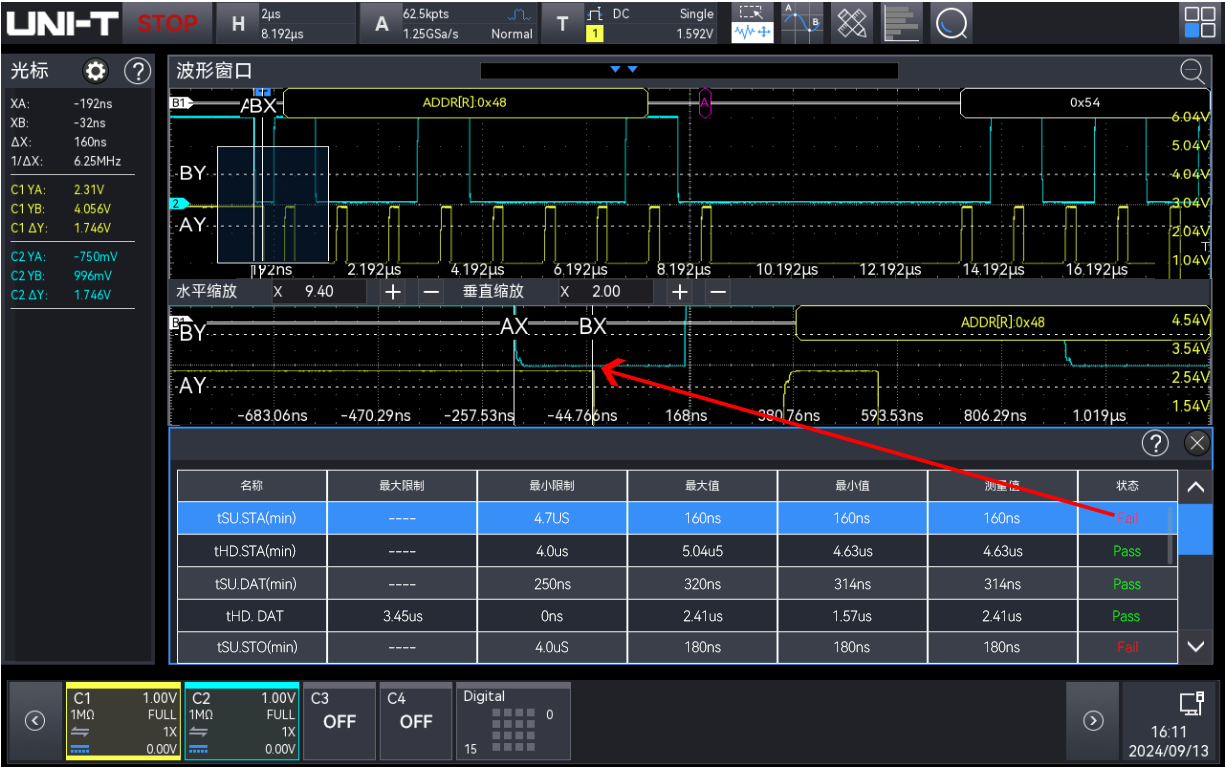
Task: Toggle channel C3 from OFF
Action: click(339, 721)
